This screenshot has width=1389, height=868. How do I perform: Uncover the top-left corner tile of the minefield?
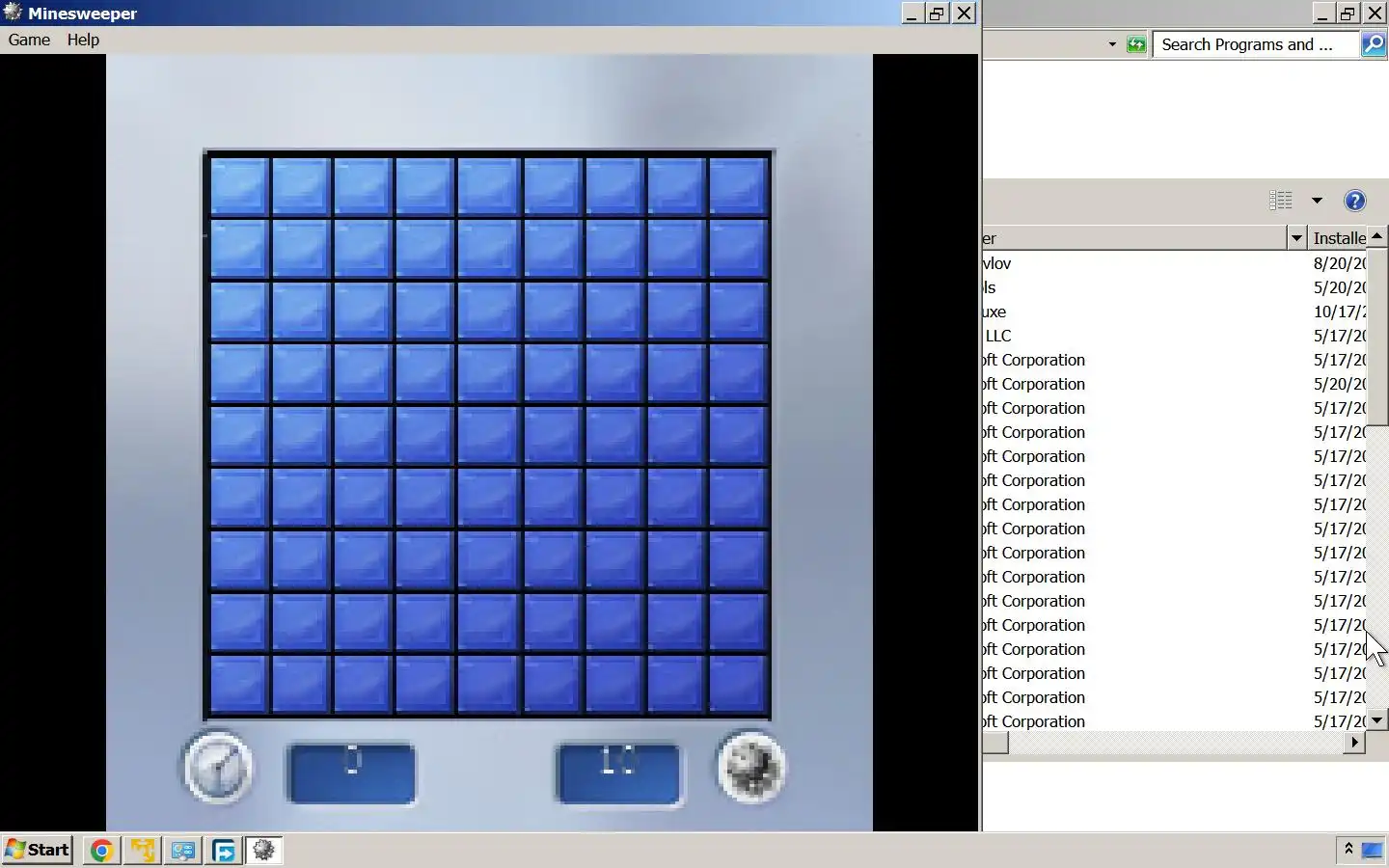tap(238, 186)
